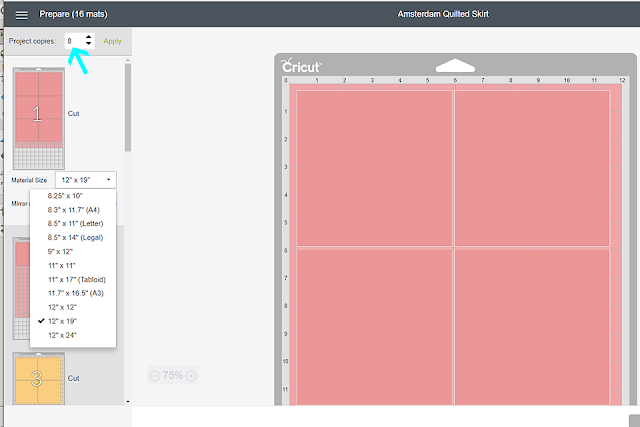Decrease project copies with down arrow

pyautogui.click(x=89, y=44)
